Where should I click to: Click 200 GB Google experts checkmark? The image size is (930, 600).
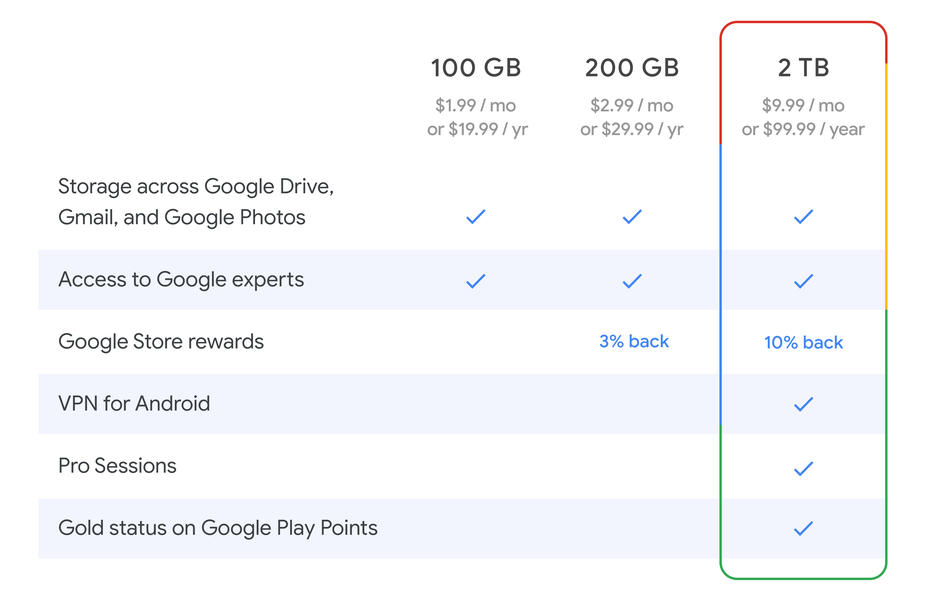pyautogui.click(x=632, y=281)
